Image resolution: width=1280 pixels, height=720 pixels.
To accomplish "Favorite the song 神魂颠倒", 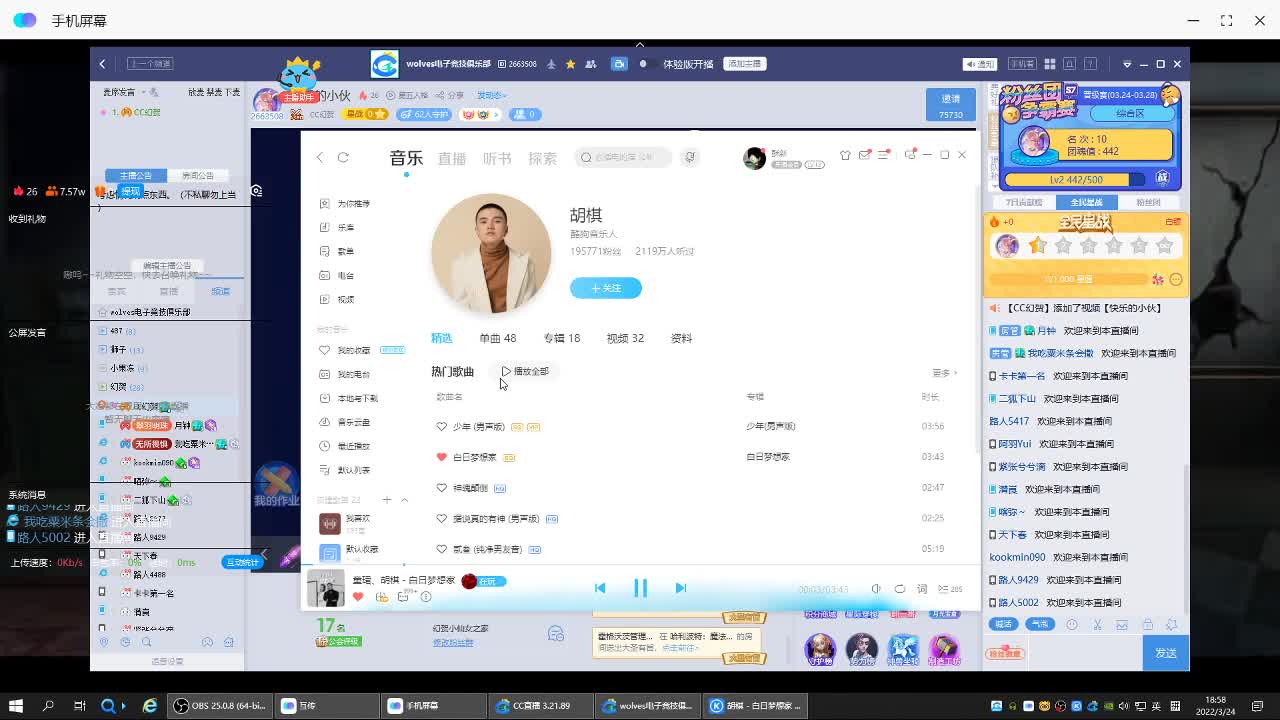I will pyautogui.click(x=441, y=488).
